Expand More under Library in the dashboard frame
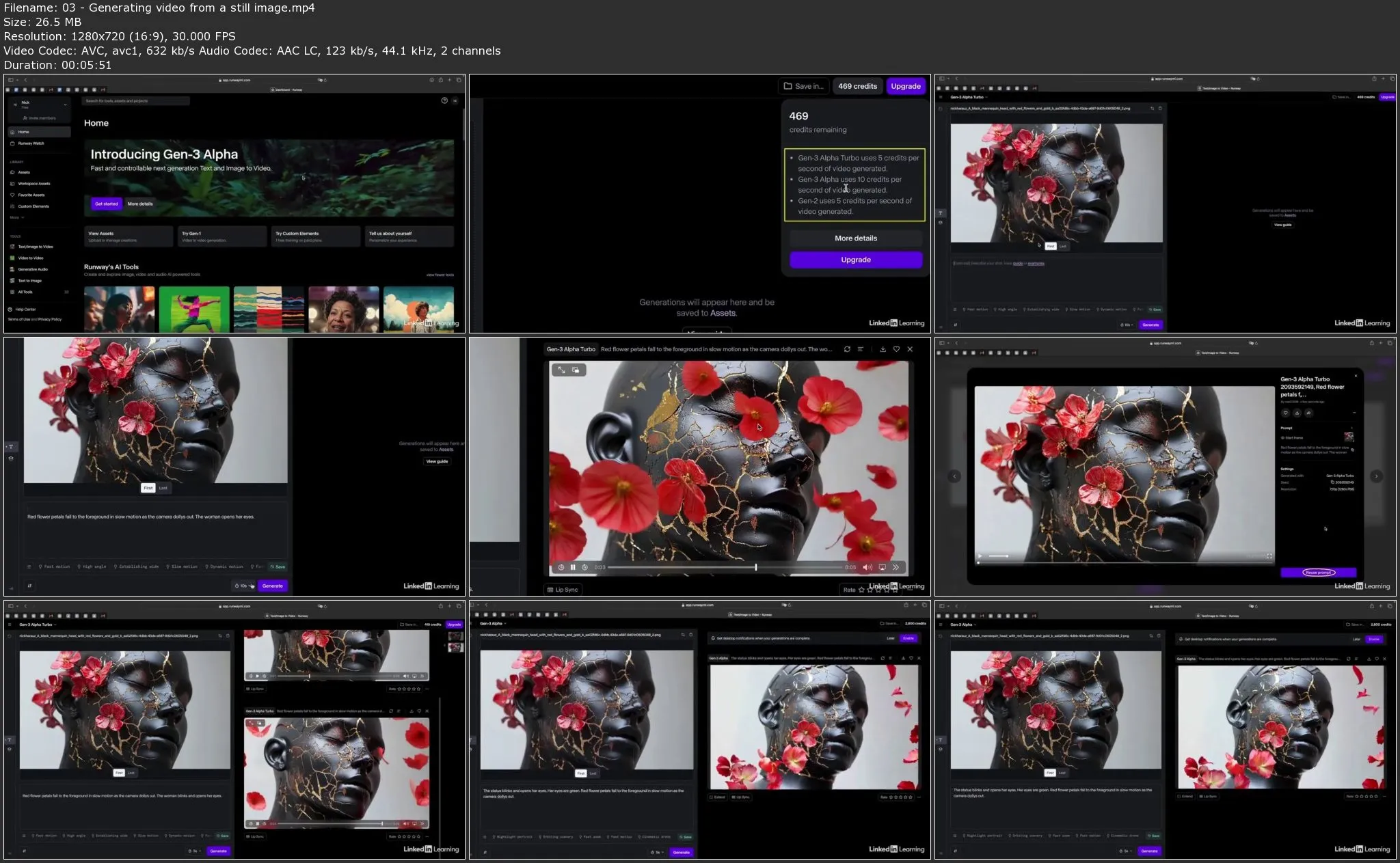This screenshot has height=863, width=1400. click(x=16, y=217)
